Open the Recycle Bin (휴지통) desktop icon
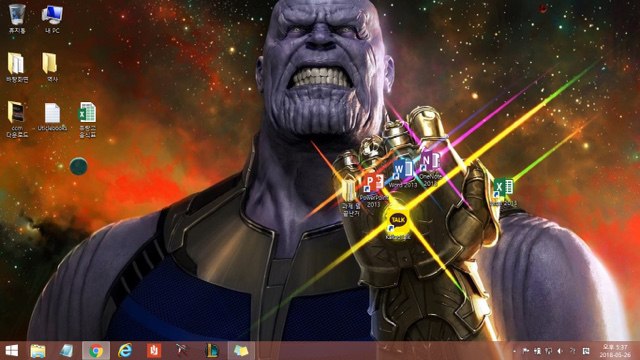This screenshot has width=640, height=360. pyautogui.click(x=17, y=18)
